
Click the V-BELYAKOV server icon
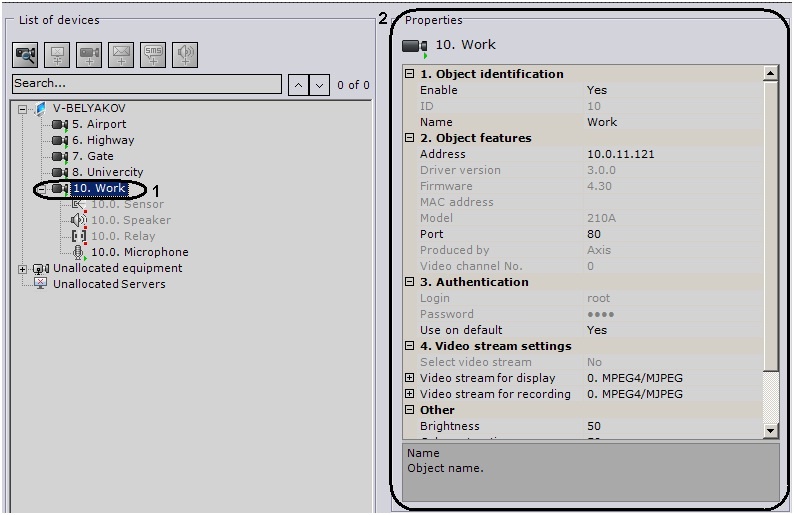point(40,108)
